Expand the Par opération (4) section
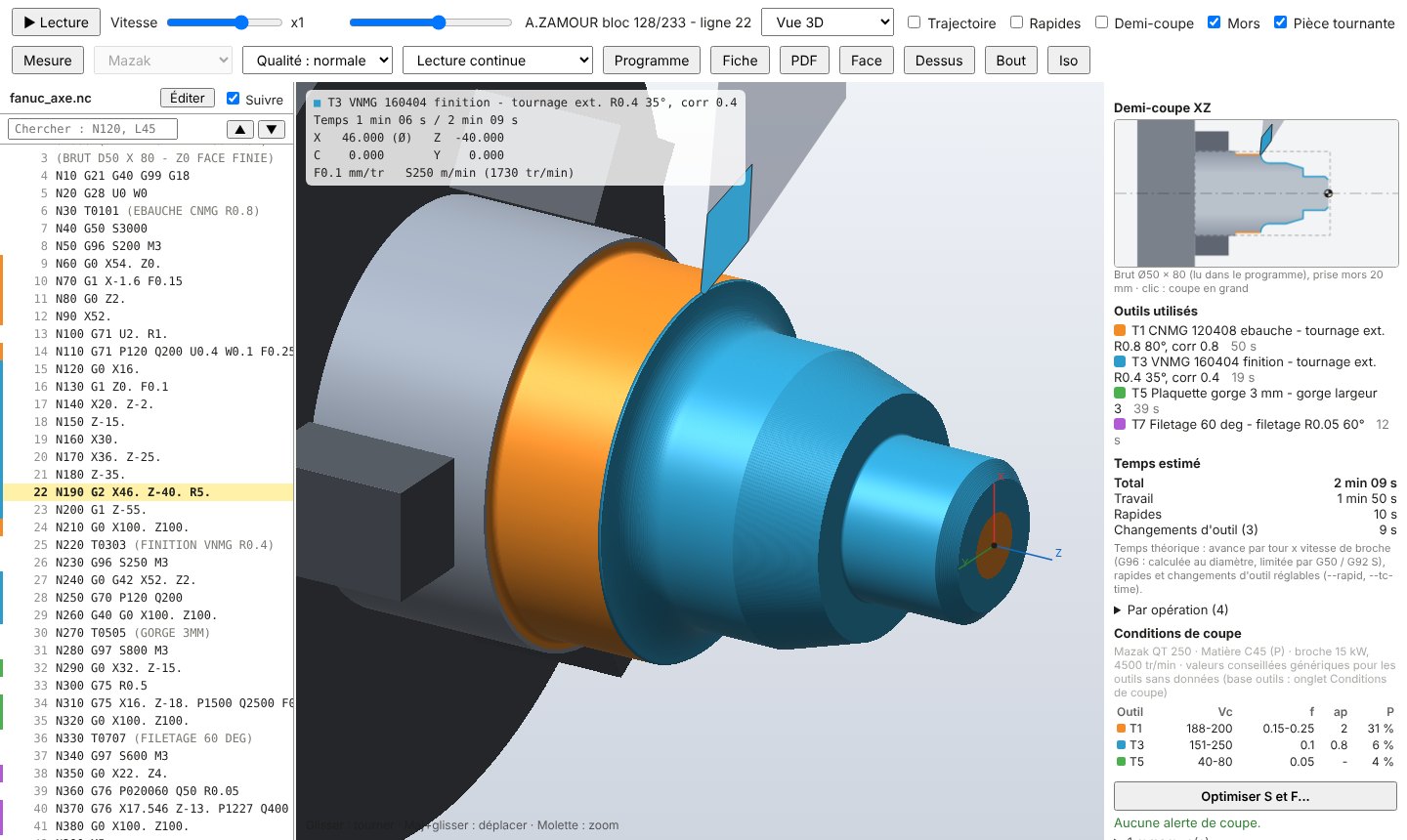 click(1172, 610)
